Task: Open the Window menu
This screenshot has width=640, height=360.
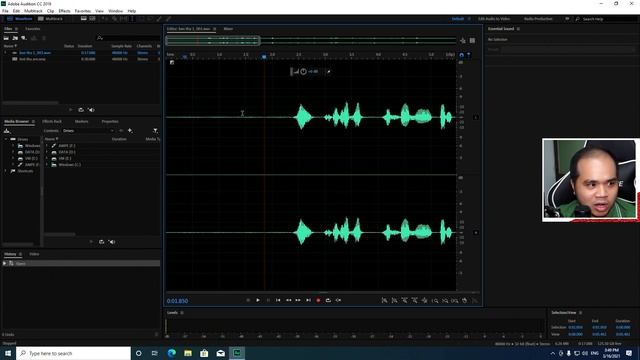Action: 116,11
